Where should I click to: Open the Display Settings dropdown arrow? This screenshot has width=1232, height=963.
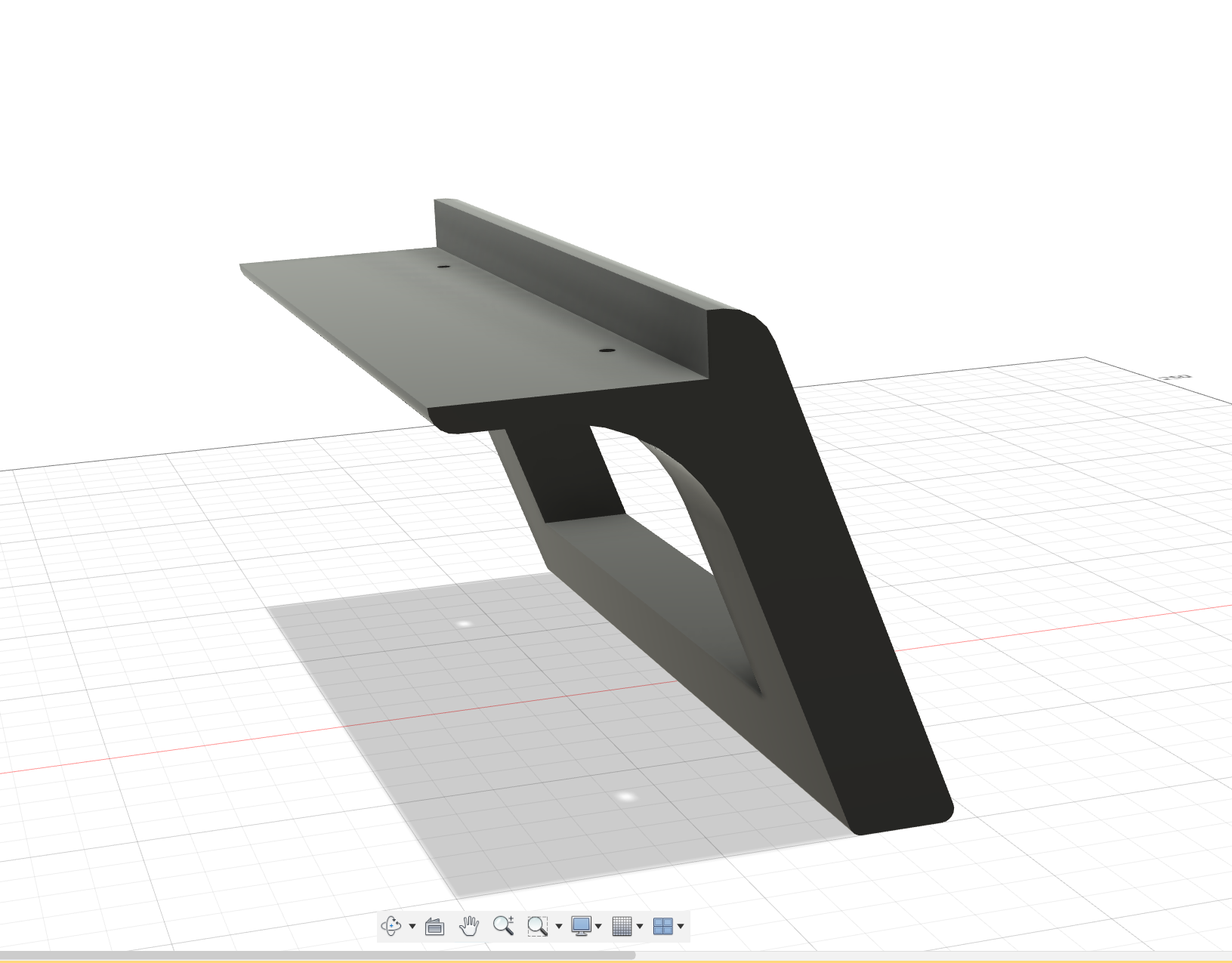[x=598, y=927]
